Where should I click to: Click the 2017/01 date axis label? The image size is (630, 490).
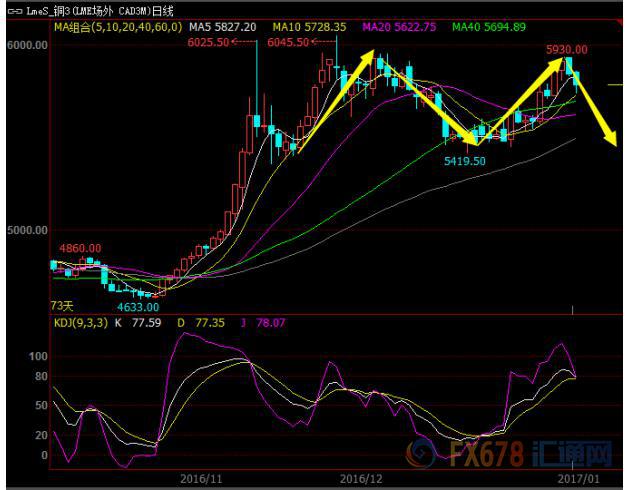tap(579, 479)
